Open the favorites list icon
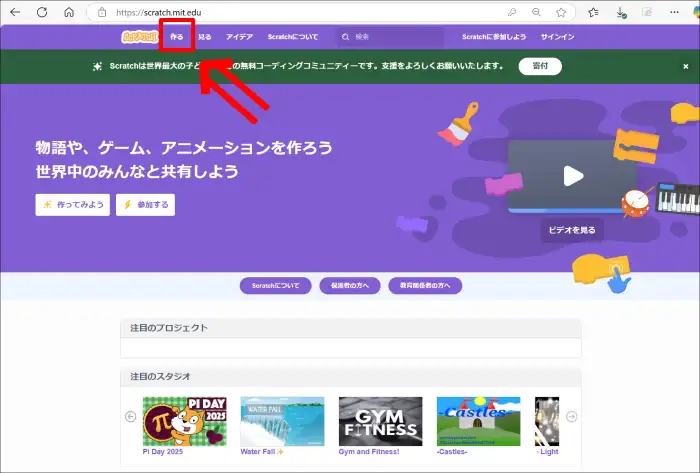This screenshot has width=700, height=473. point(593,12)
